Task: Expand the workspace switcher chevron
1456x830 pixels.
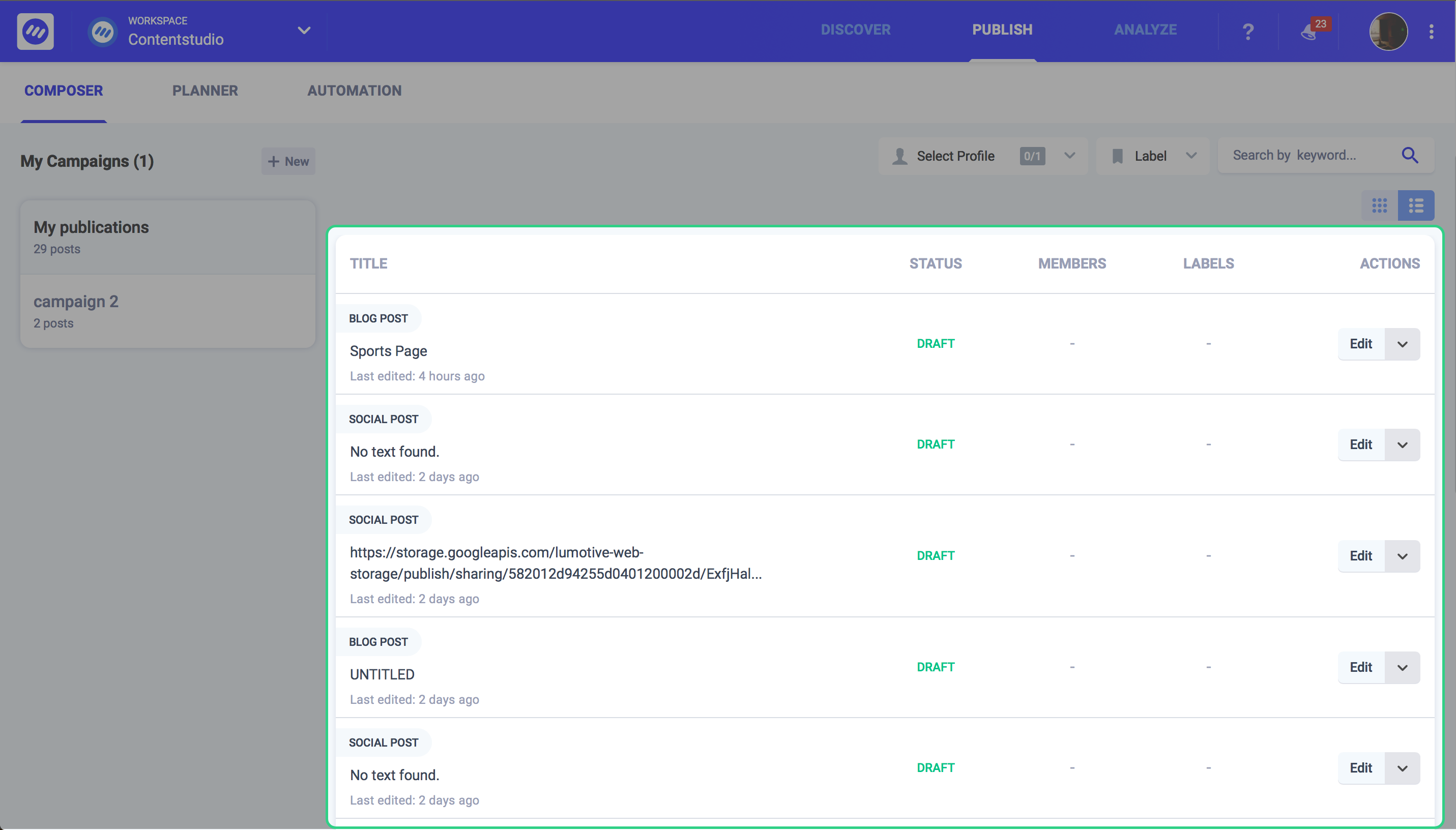Action: [304, 30]
